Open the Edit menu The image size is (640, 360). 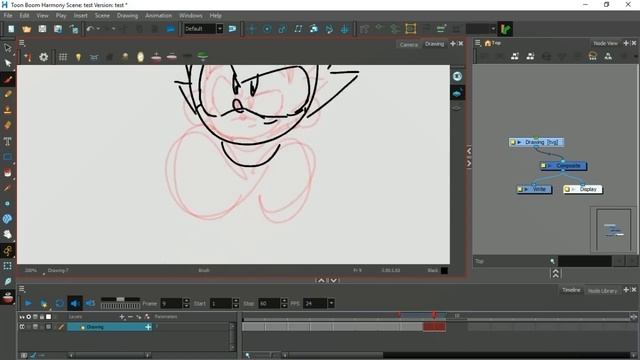[24, 16]
